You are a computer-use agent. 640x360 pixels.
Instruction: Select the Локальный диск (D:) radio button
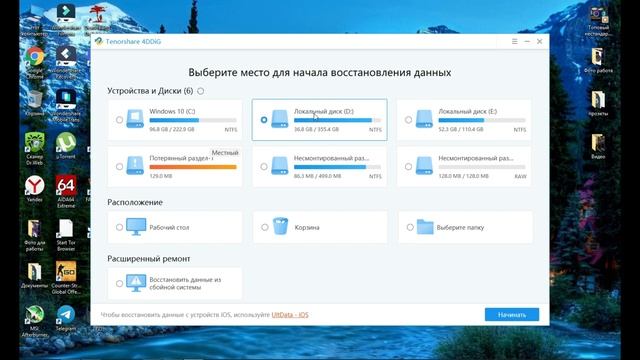[264, 120]
